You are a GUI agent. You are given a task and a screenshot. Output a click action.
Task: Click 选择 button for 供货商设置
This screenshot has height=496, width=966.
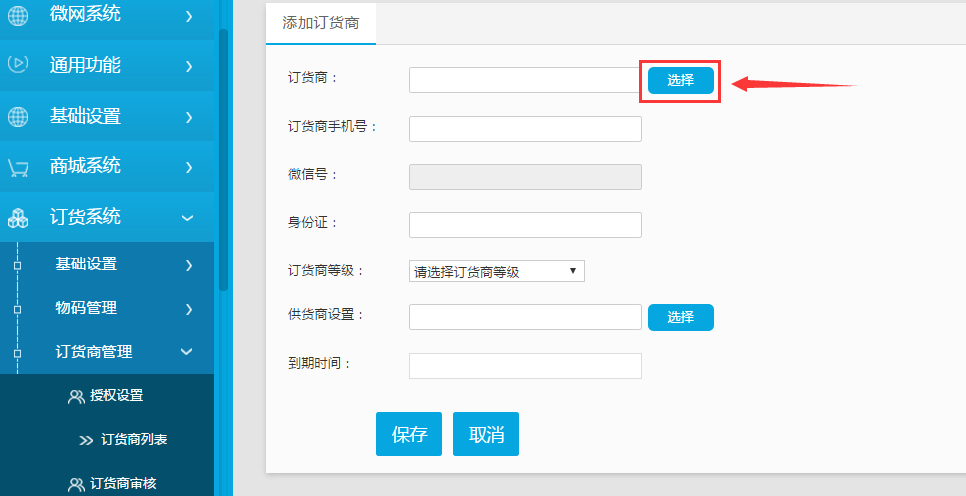681,317
